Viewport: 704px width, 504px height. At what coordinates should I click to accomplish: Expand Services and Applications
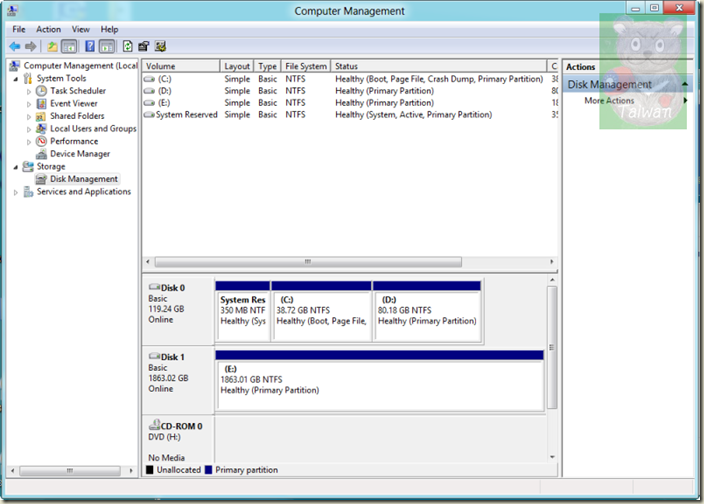pyautogui.click(x=16, y=192)
